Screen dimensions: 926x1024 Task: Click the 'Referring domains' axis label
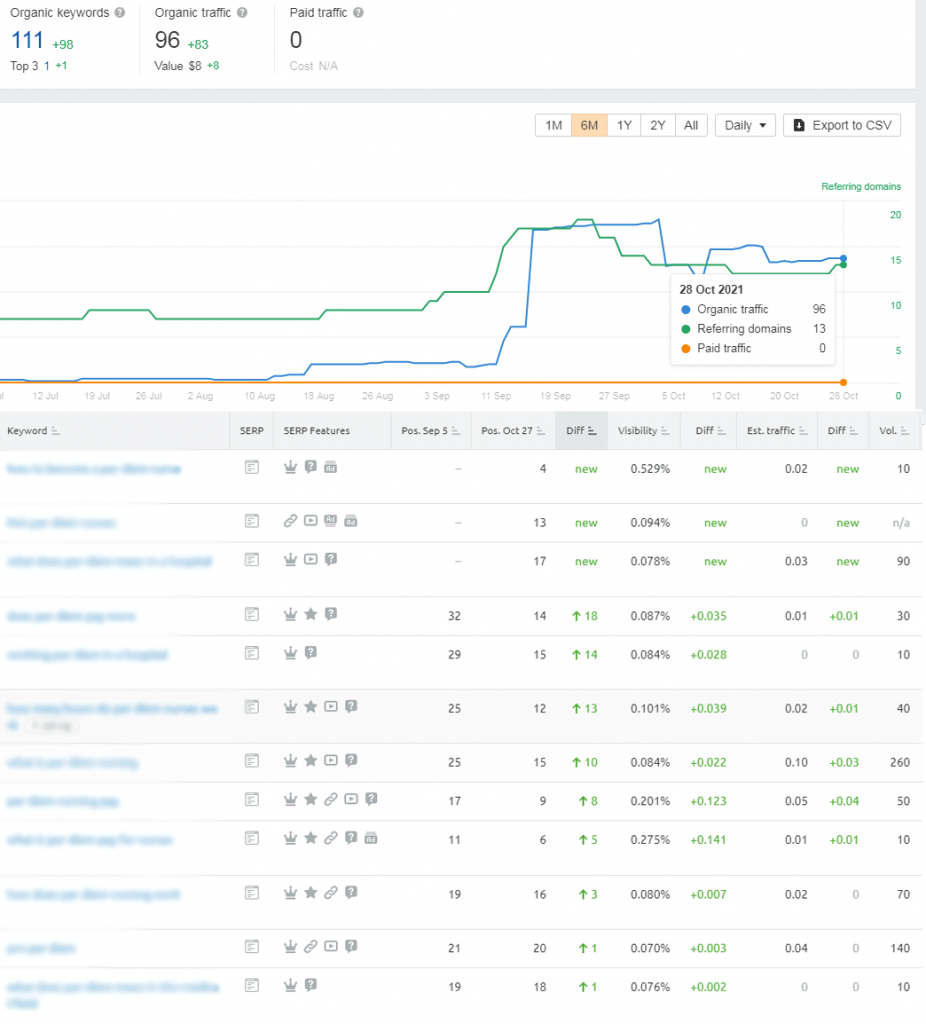coord(861,187)
